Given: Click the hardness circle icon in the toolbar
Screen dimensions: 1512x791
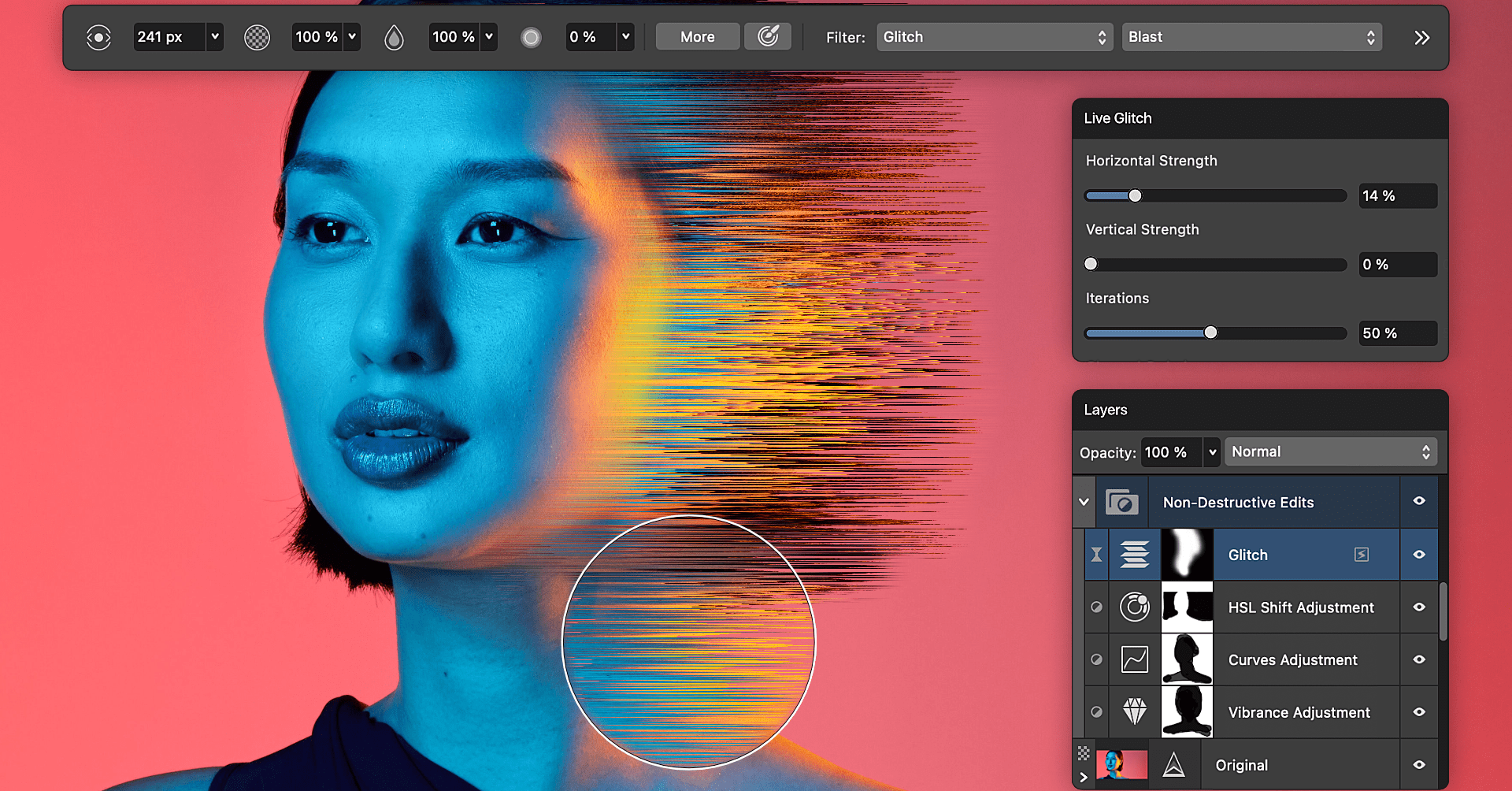Looking at the screenshot, I should click(531, 36).
